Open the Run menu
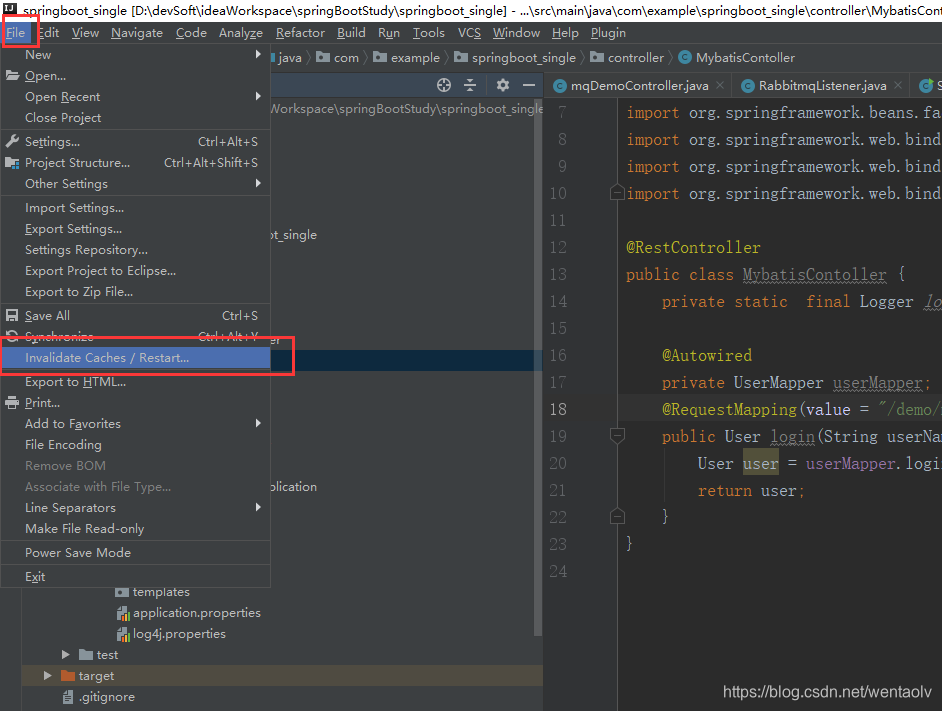The image size is (942, 711). pos(389,33)
